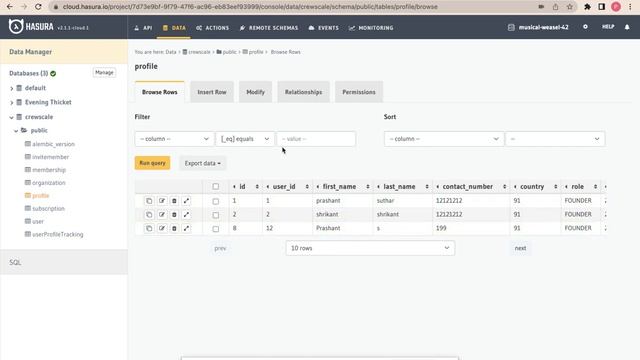Image resolution: width=640 pixels, height=360 pixels.
Task: Open the HELP link
Action: (608, 27)
